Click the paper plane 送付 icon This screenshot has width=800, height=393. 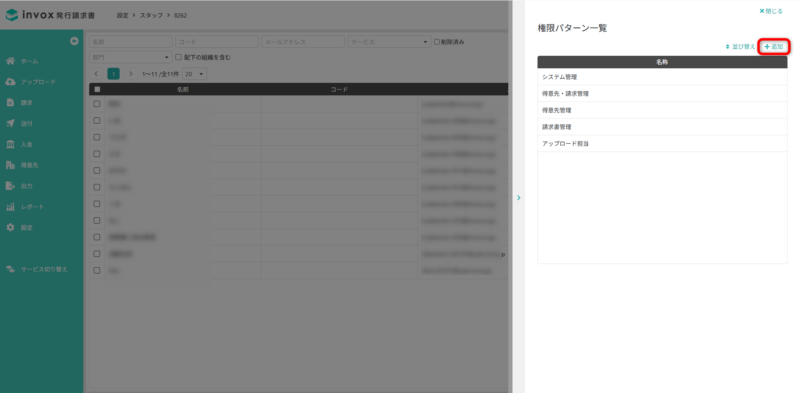[x=10, y=124]
